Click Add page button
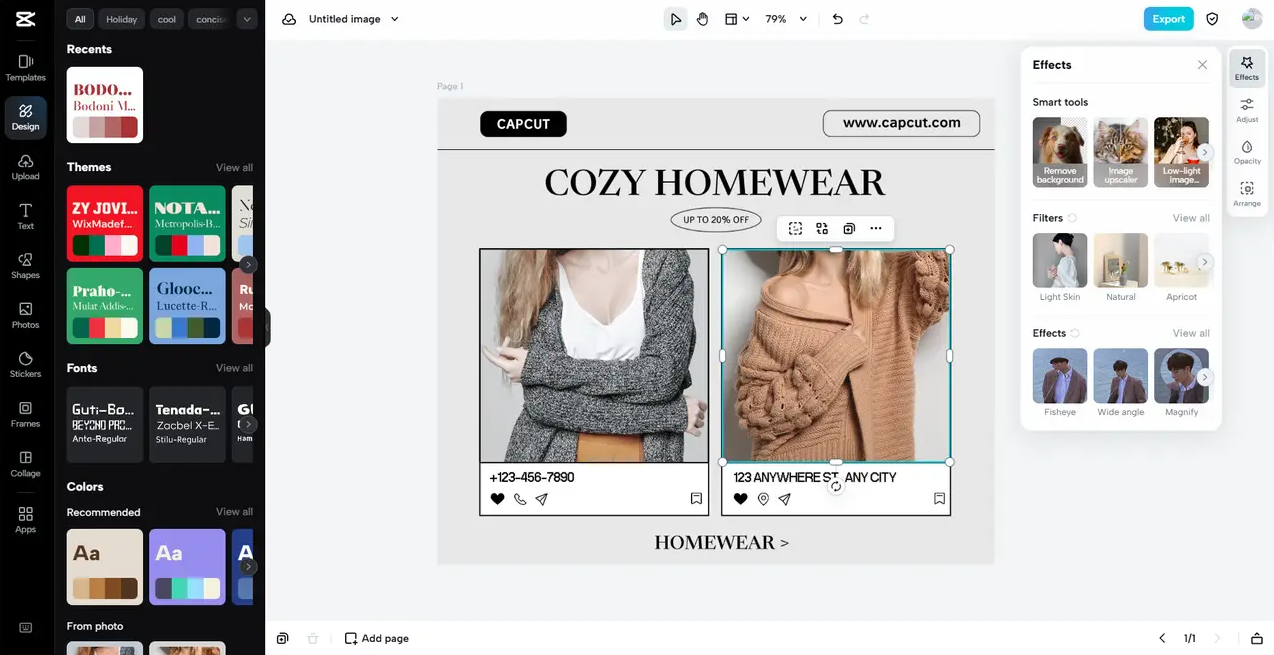The width and height of the screenshot is (1274, 655). (x=377, y=638)
